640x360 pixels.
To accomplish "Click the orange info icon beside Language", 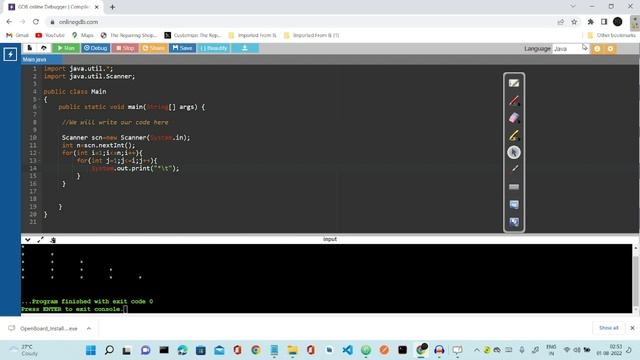I will [597, 49].
